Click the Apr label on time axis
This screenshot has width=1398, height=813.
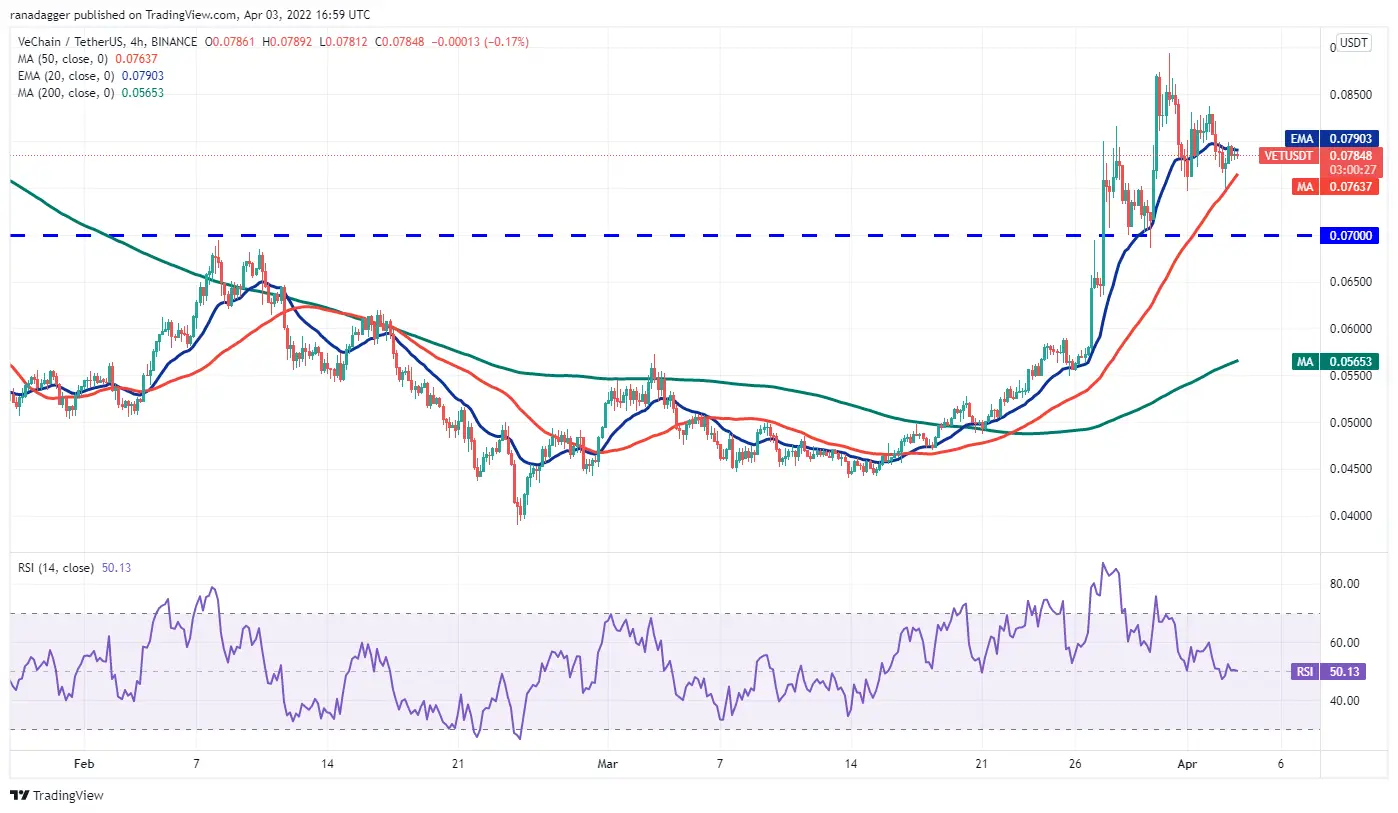[1187, 764]
